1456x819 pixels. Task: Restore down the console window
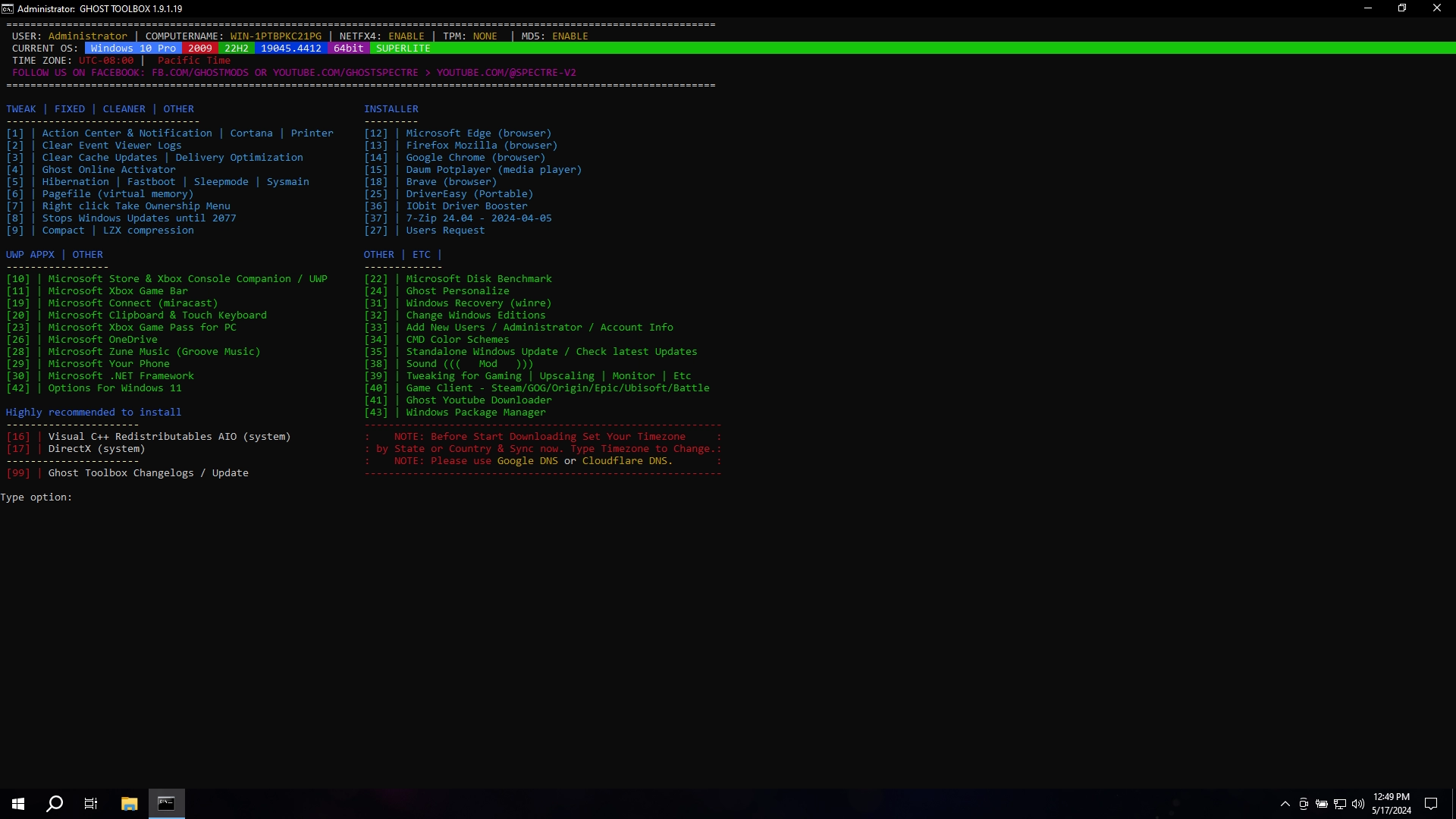pyautogui.click(x=1402, y=8)
